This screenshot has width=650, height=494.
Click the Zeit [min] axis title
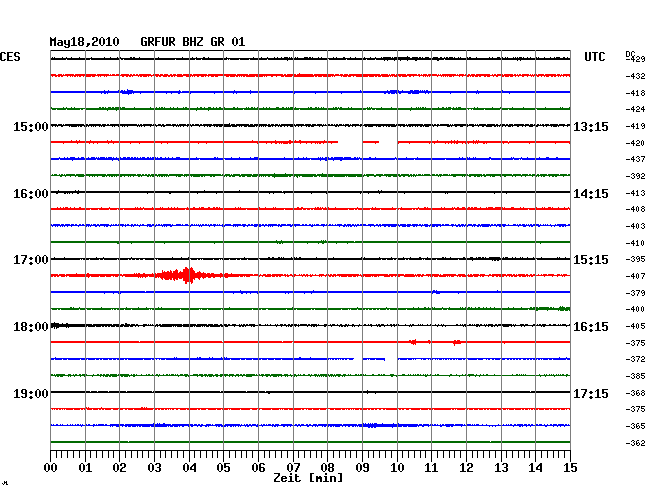308,478
